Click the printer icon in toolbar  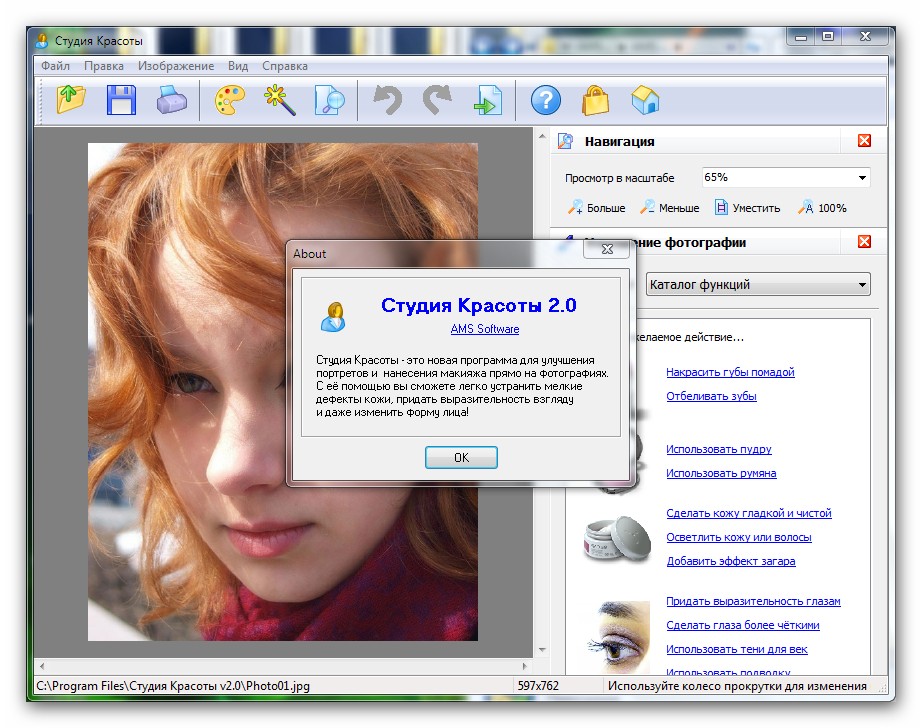coord(171,100)
